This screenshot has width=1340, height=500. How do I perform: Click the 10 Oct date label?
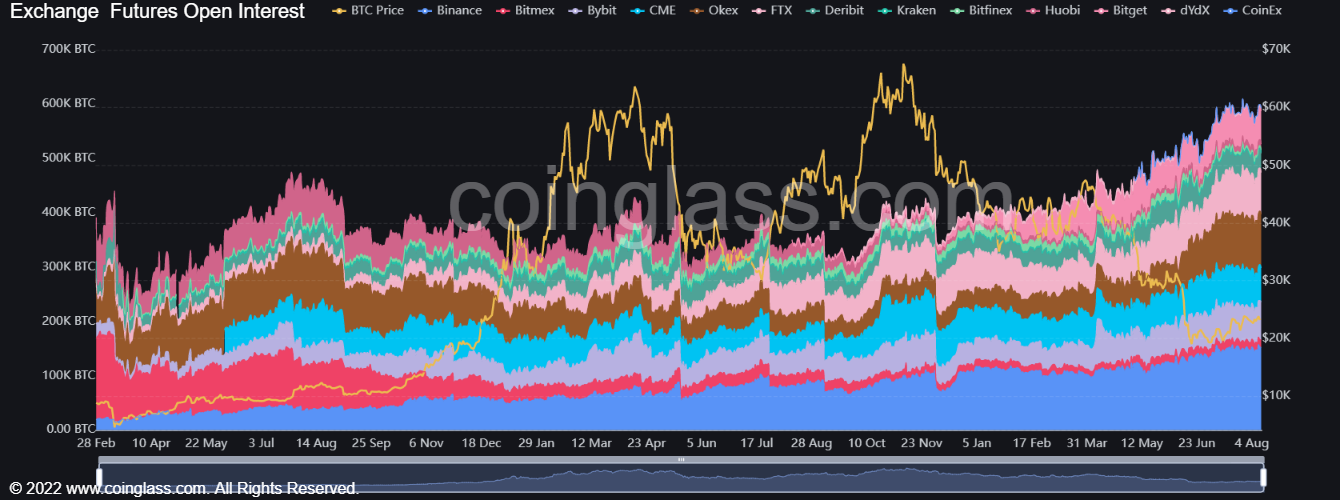pyautogui.click(x=867, y=443)
